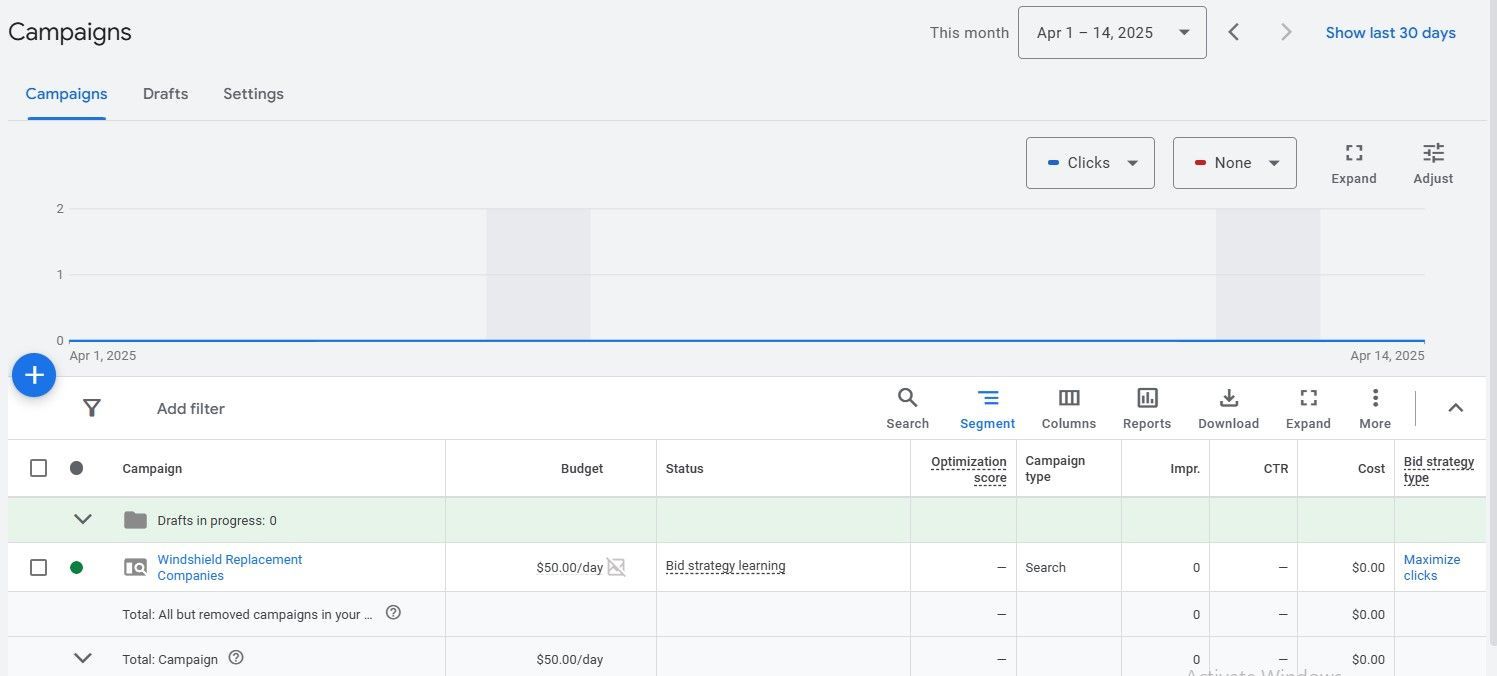Click Show last 30 days link
The height and width of the screenshot is (676, 1497).
point(1390,33)
